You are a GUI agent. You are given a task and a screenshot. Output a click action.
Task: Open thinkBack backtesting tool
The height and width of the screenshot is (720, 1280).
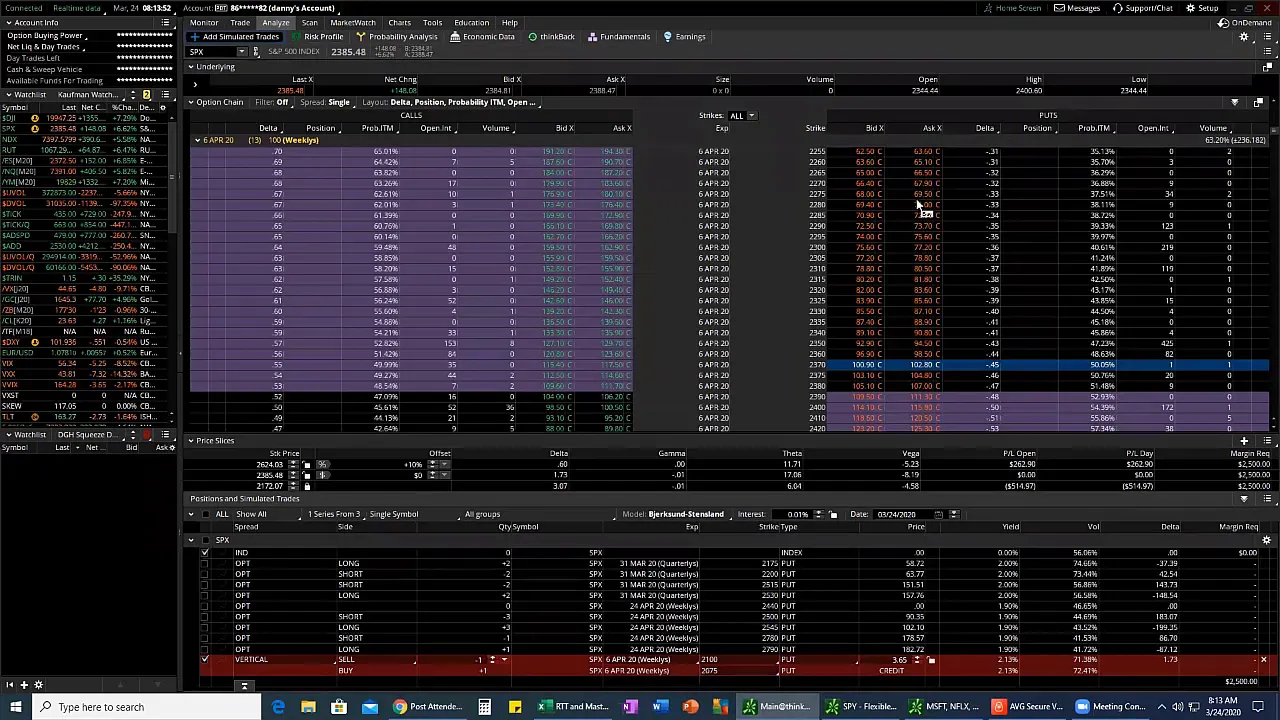pyautogui.click(x=551, y=37)
